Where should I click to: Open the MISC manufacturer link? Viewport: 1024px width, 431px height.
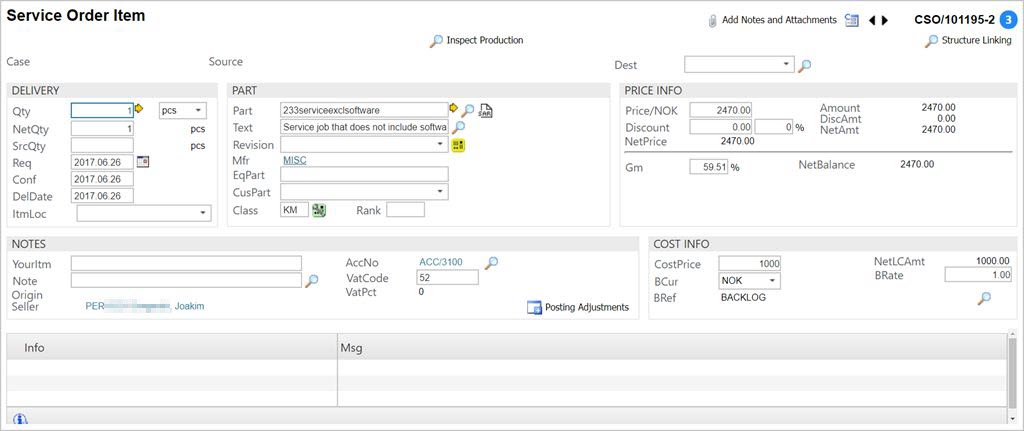pos(294,160)
